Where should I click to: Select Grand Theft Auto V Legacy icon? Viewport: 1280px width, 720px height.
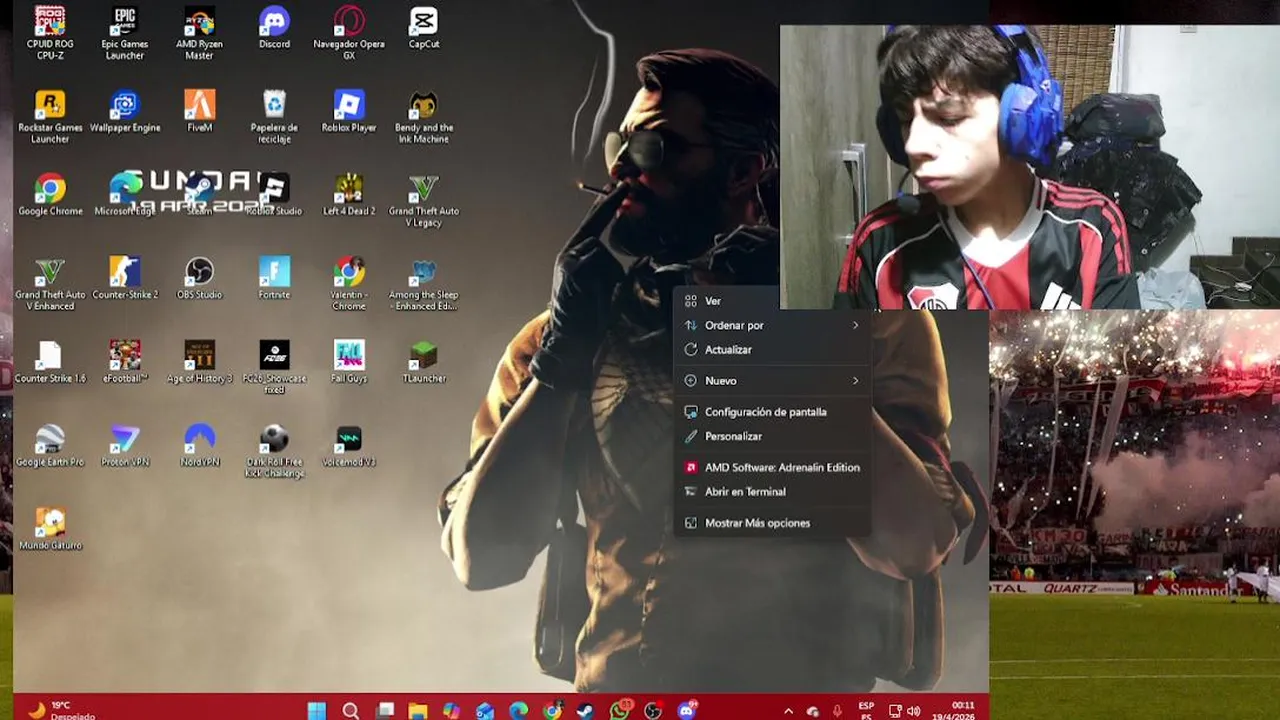[x=424, y=200]
